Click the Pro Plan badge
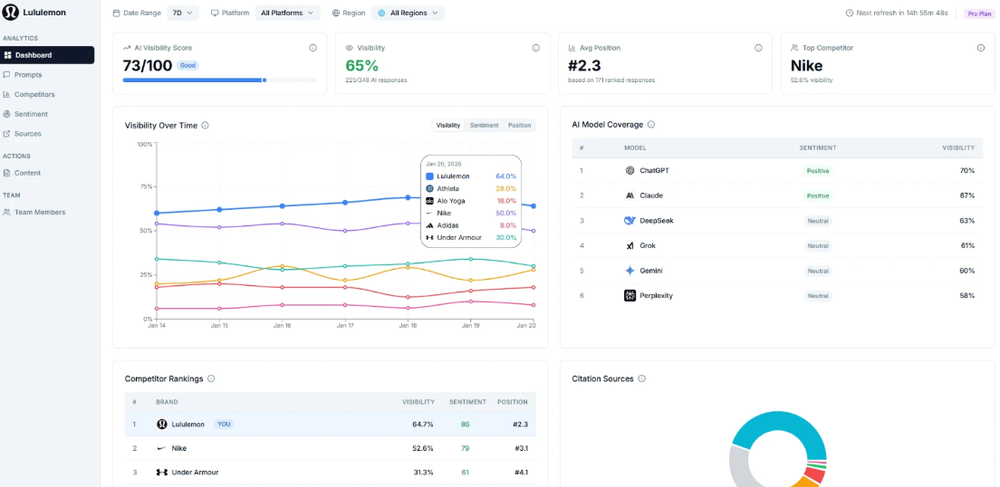Viewport: 1000px width, 487px height. point(979,13)
